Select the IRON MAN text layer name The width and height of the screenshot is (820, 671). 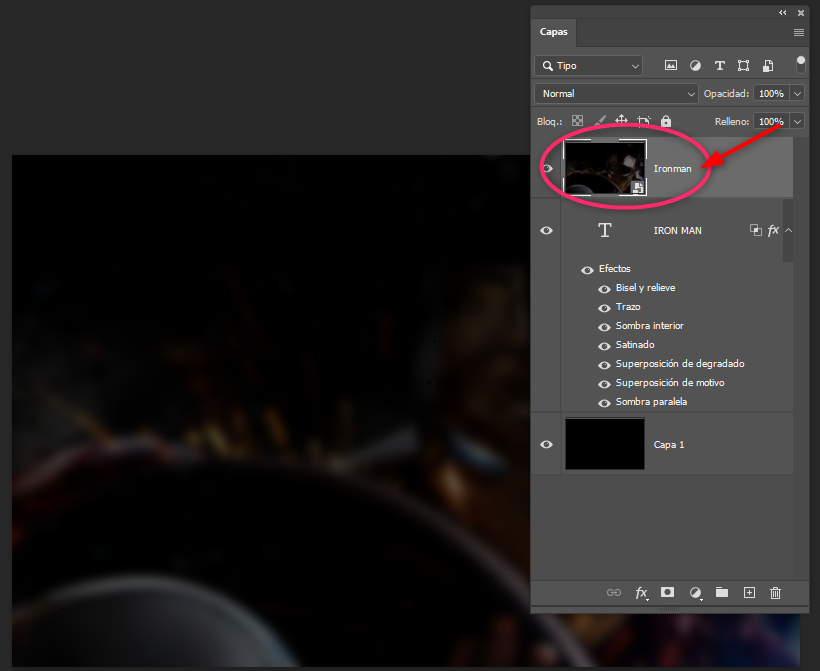point(677,230)
